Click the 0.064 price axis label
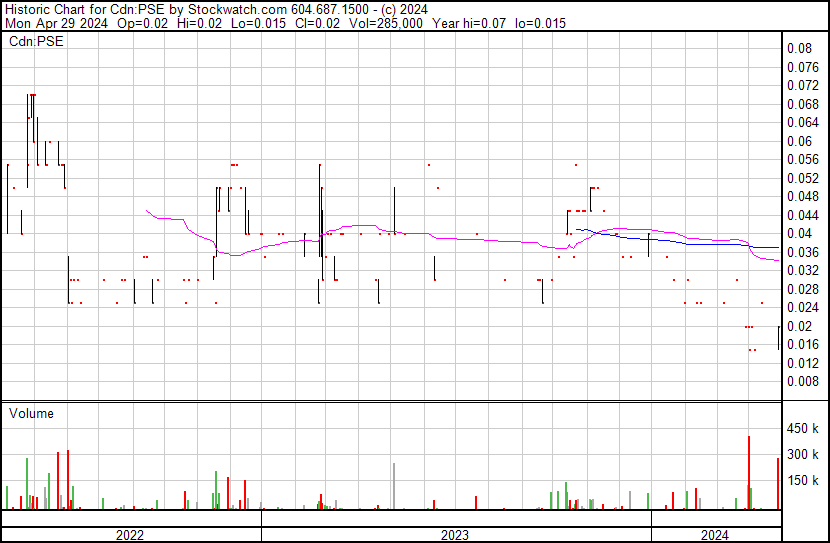The height and width of the screenshot is (543, 830). pos(802,123)
